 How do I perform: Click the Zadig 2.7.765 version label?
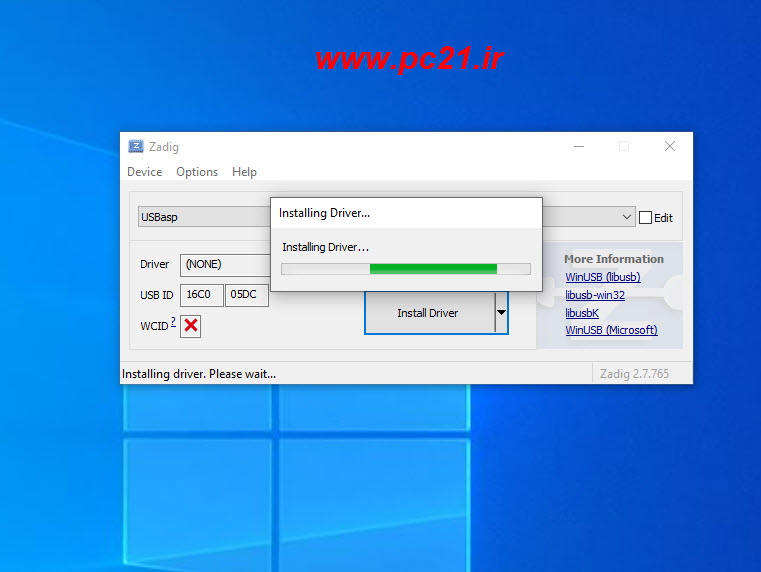click(634, 374)
